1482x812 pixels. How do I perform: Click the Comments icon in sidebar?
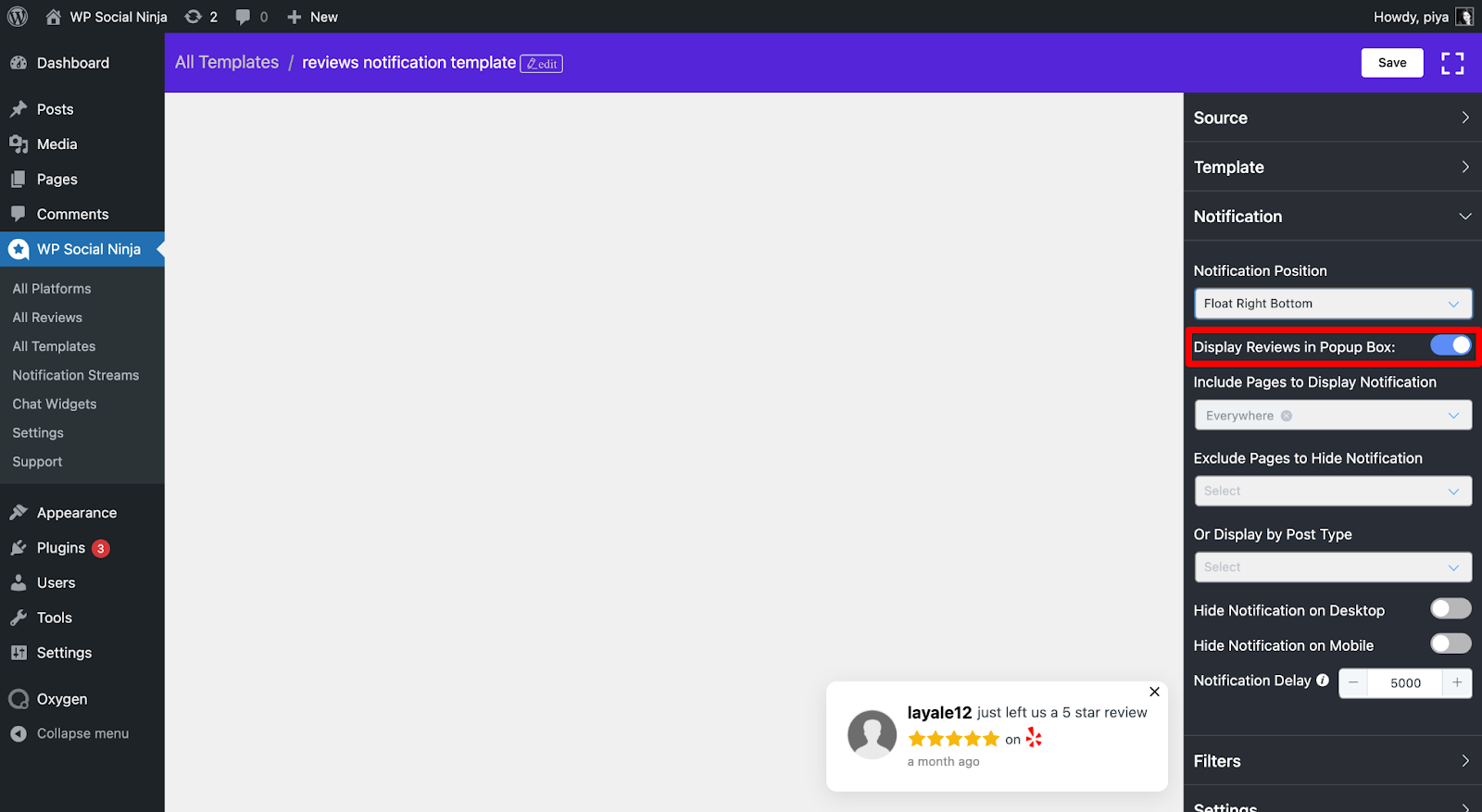click(19, 214)
